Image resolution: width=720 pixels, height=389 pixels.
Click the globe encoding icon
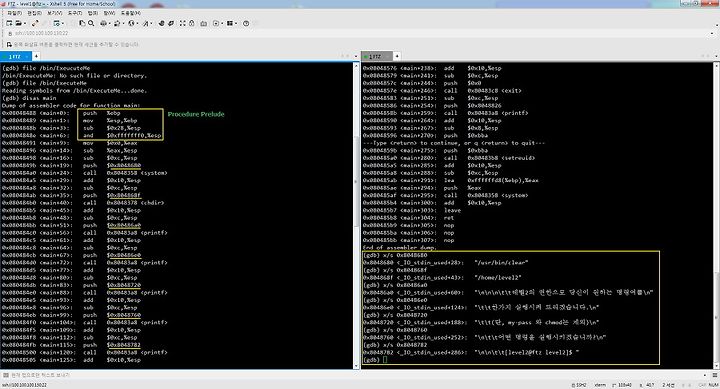pos(131,23)
